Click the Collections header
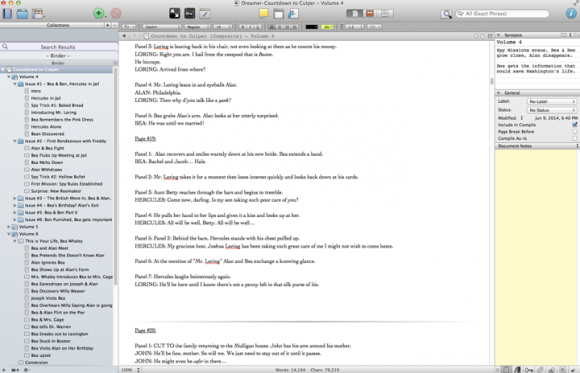 pos(58,25)
